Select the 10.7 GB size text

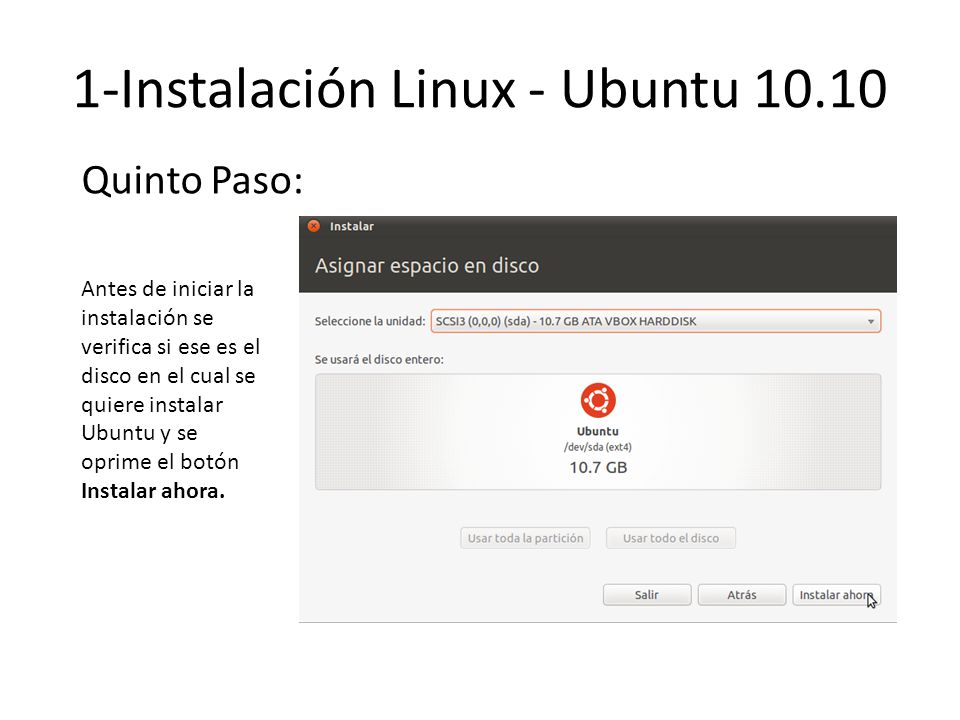pyautogui.click(x=598, y=468)
